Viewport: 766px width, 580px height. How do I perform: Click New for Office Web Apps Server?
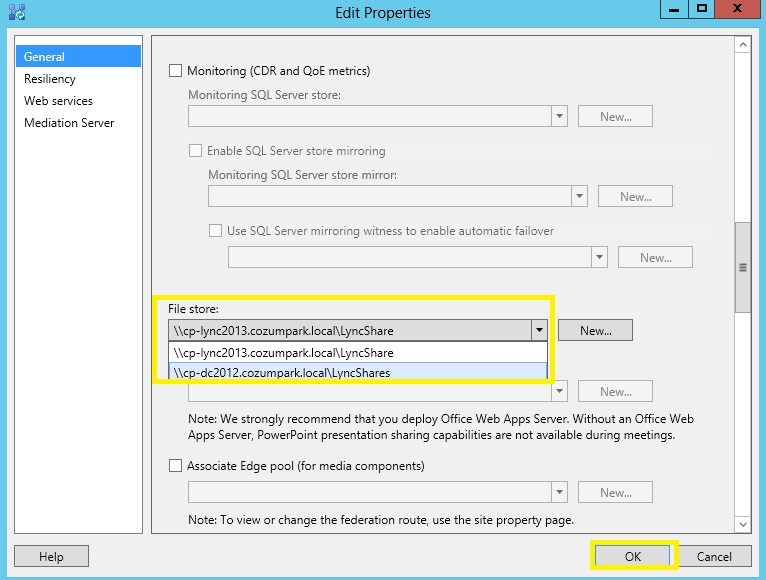[x=616, y=391]
